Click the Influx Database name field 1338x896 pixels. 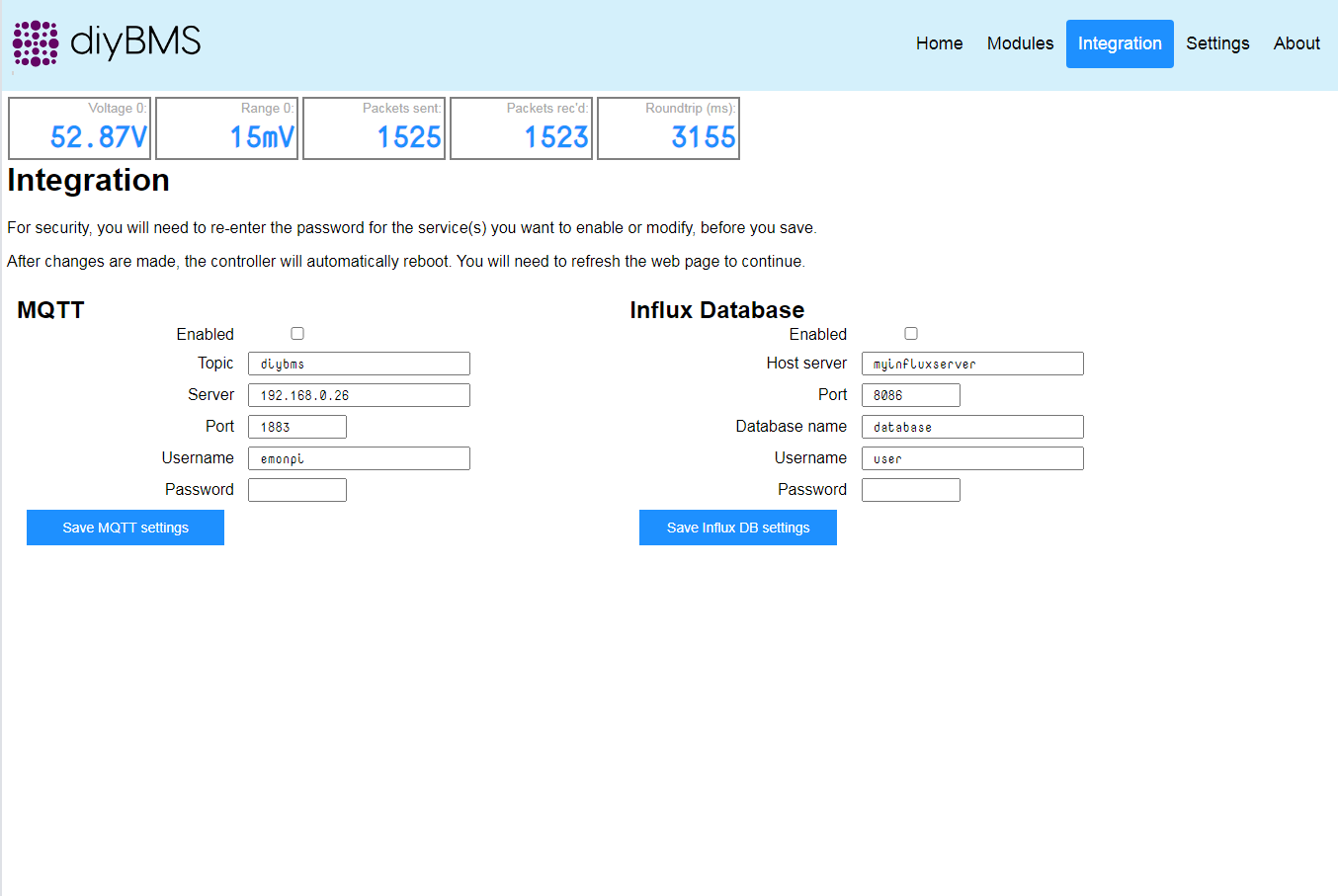(972, 427)
